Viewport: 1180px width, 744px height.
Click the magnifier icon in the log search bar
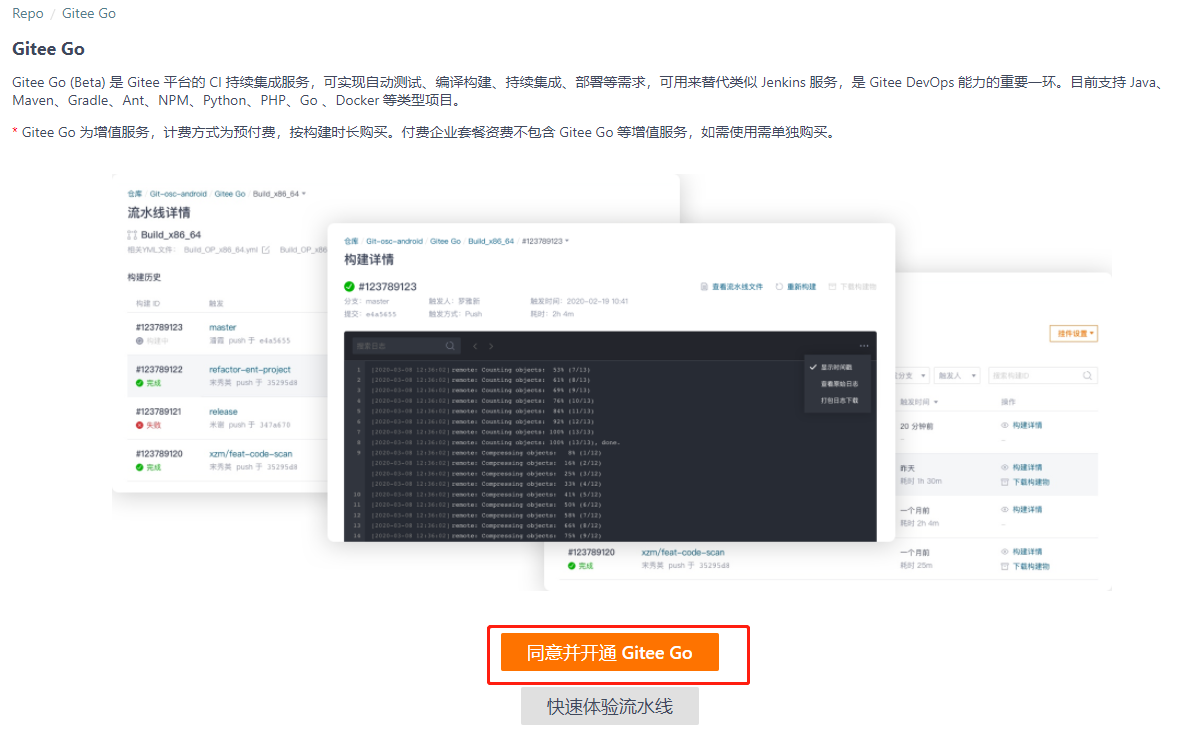pyautogui.click(x=450, y=346)
